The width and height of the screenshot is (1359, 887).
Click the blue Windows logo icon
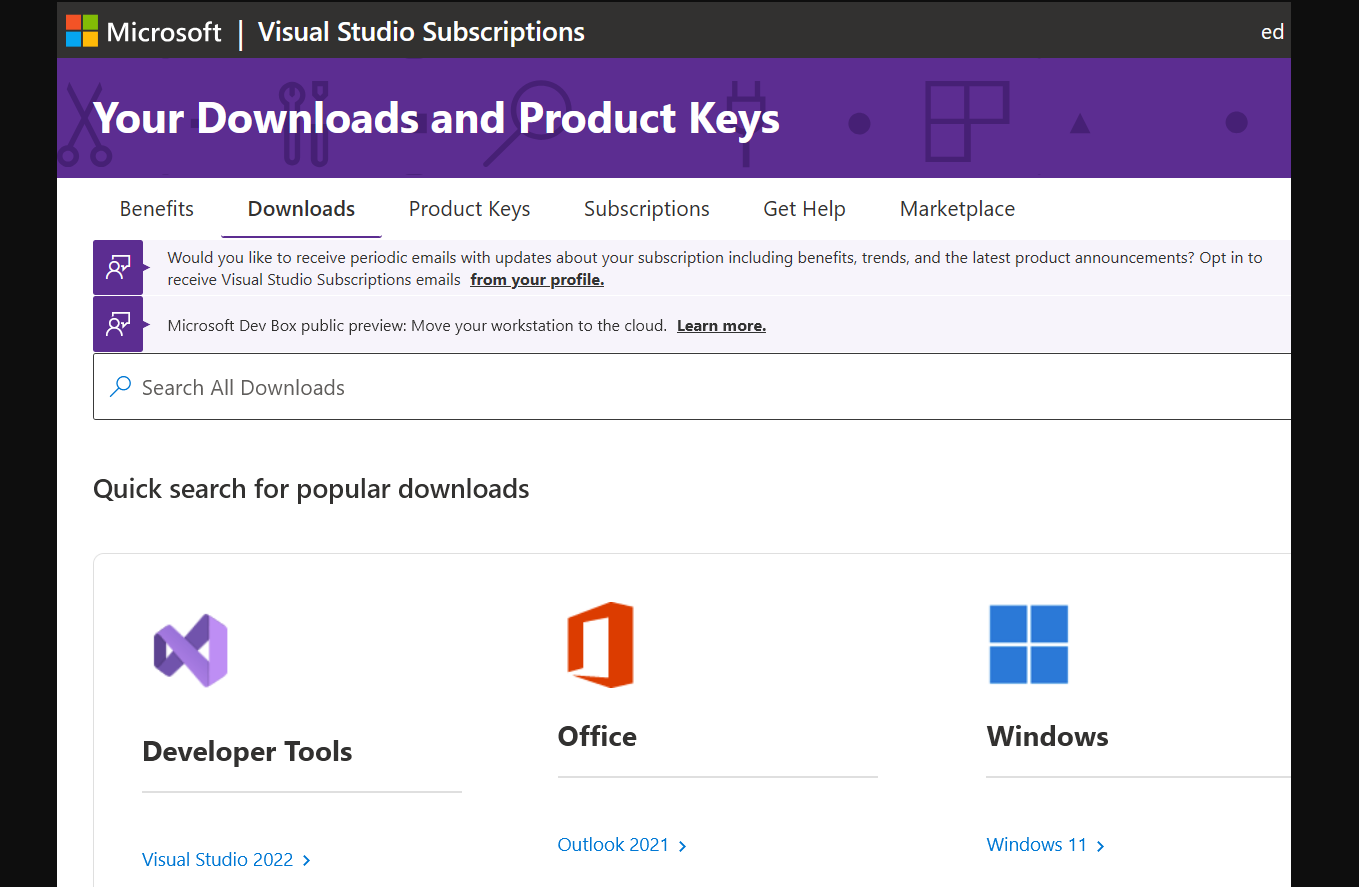[1028, 644]
